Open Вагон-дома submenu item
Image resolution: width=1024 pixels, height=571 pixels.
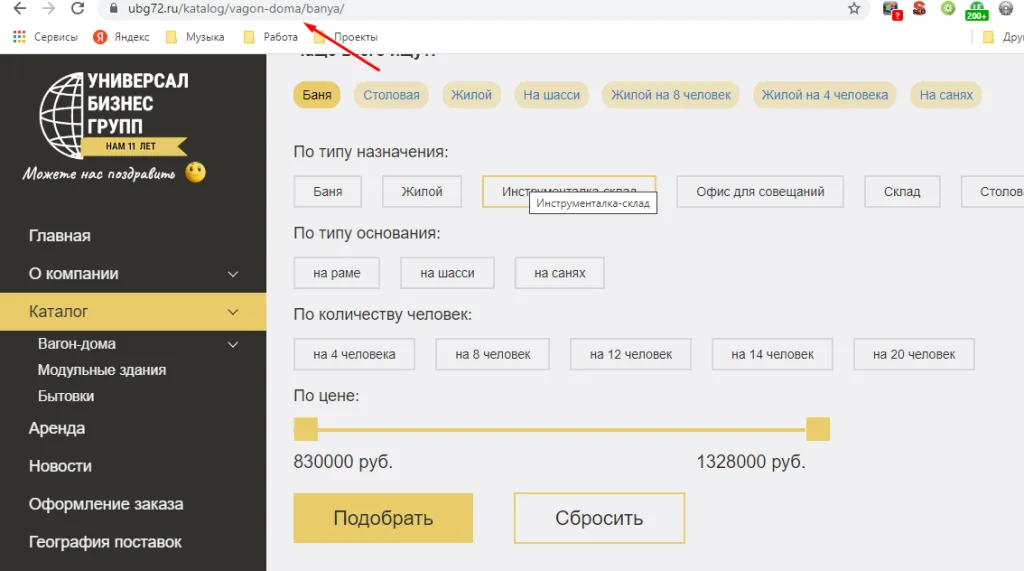pos(76,344)
